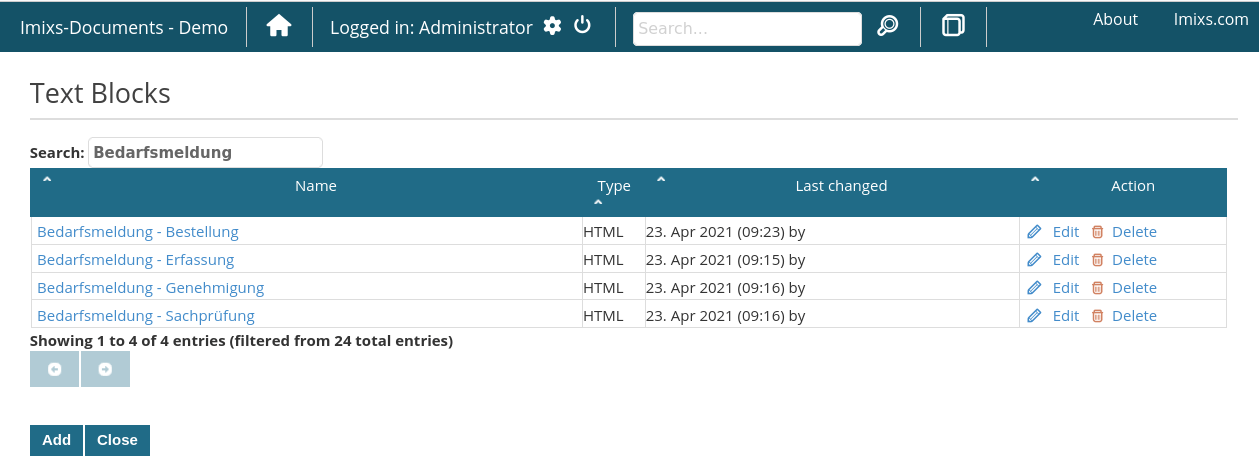Open the About menu item

(1115, 19)
